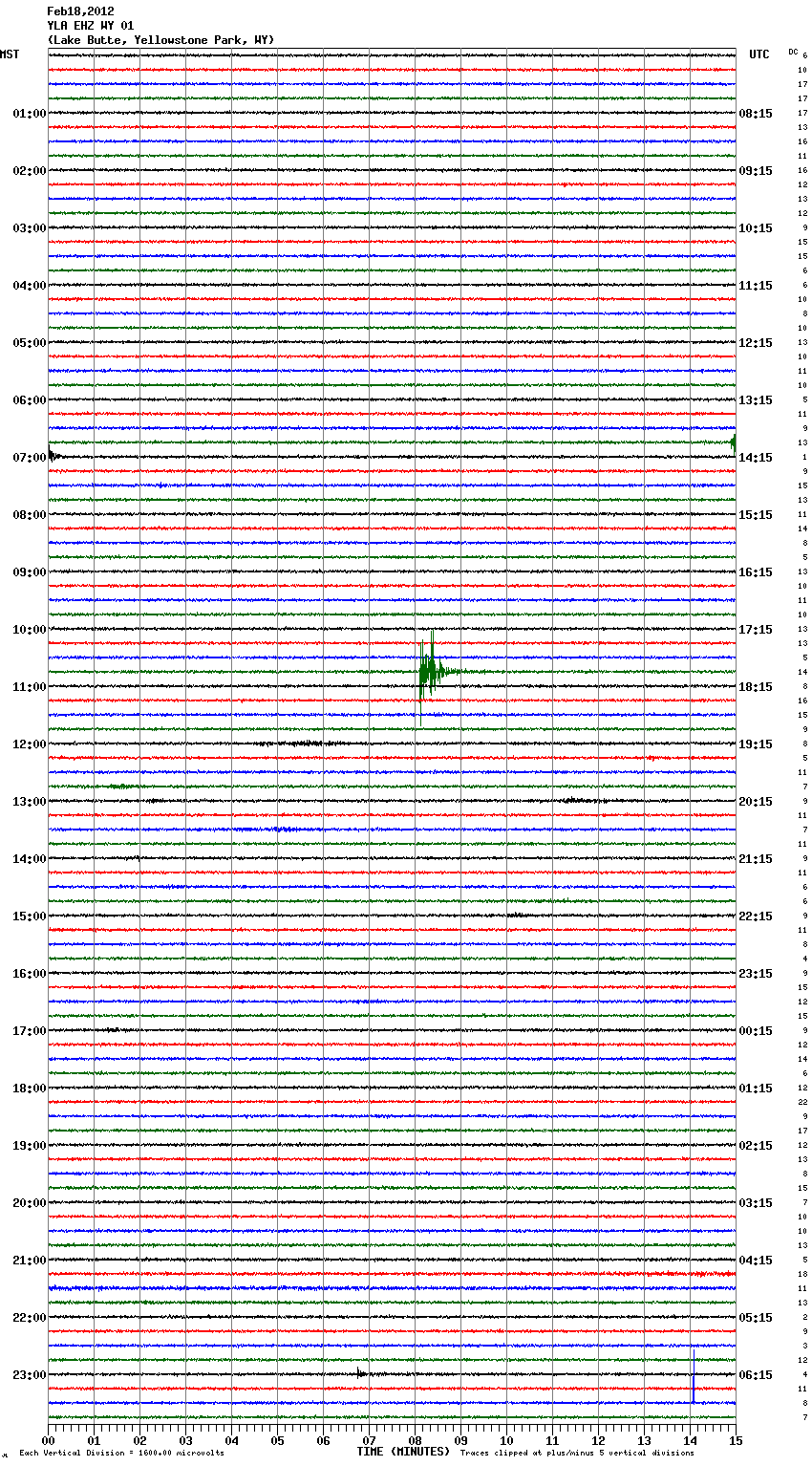Click the 02 minute tick label
Image resolution: width=812 pixels, height=1466 pixels.
[139, 1441]
